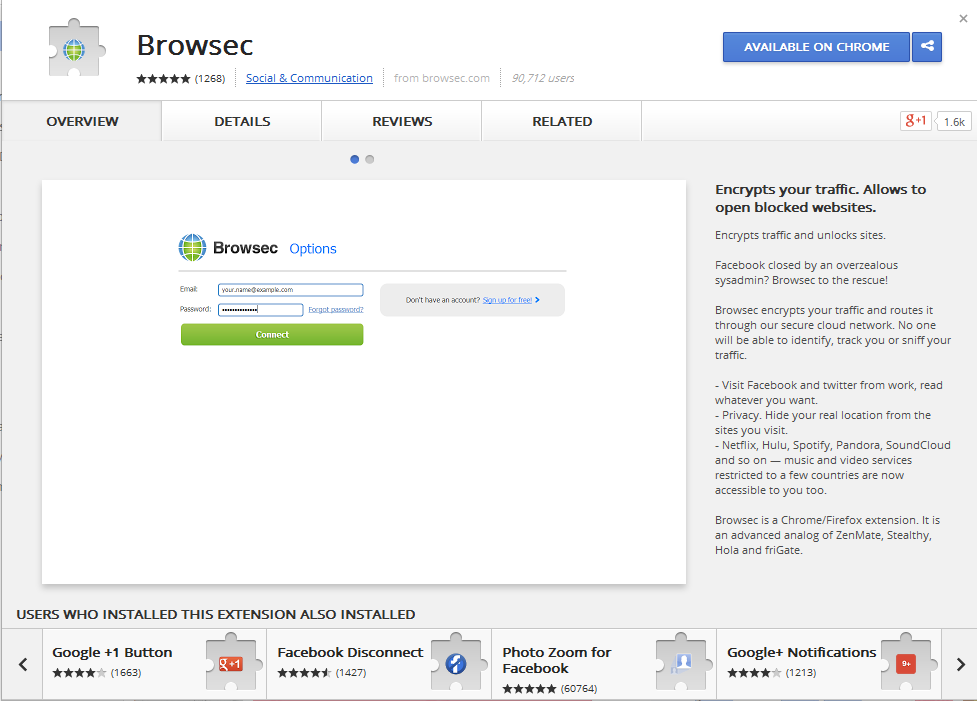Image resolution: width=977 pixels, height=701 pixels.
Task: Click the Sign up for free link
Action: 507,300
